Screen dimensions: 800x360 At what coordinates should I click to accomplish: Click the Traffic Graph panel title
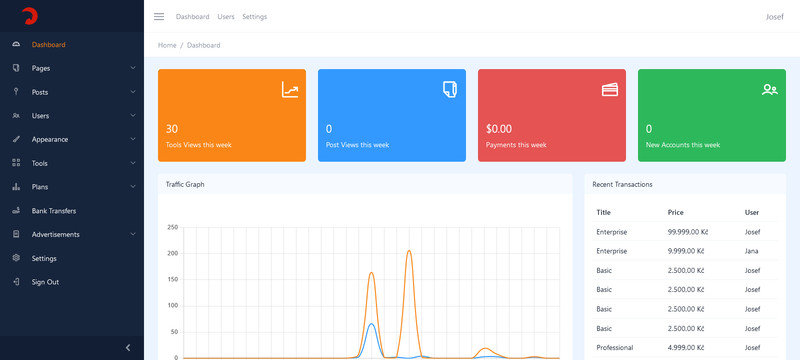[x=185, y=185]
